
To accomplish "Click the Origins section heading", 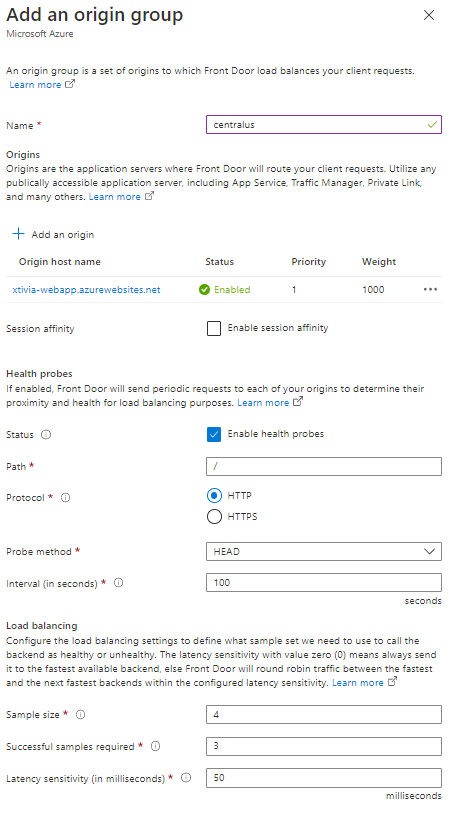I will coord(23,154).
